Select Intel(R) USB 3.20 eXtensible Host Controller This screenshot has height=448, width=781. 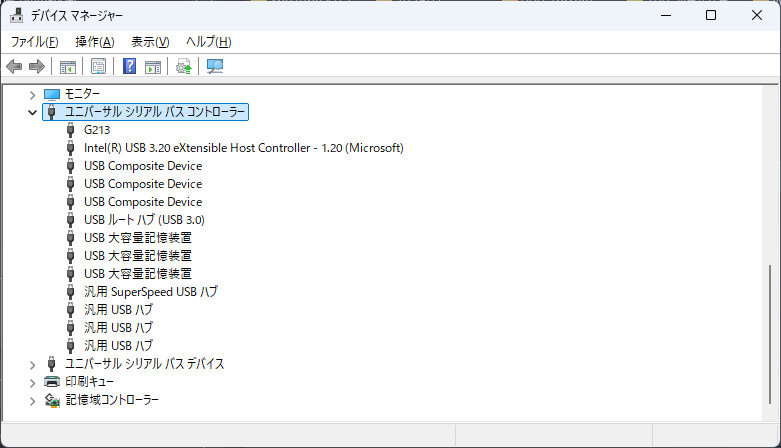(x=243, y=148)
